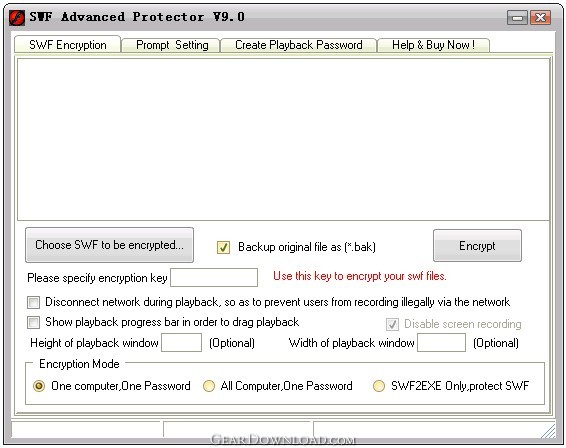Select All Computer,One Password mode

[x=209, y=386]
